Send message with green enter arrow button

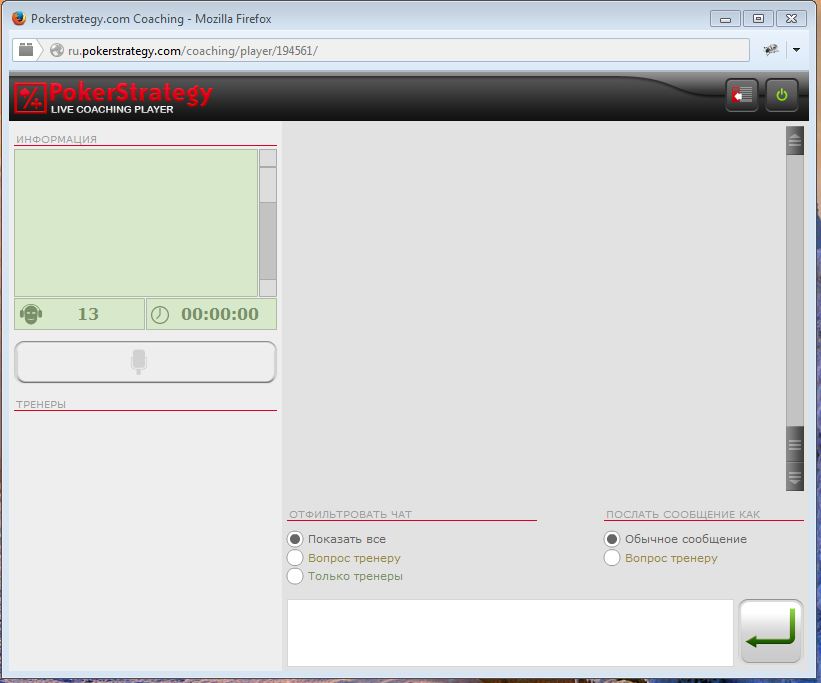click(x=770, y=631)
